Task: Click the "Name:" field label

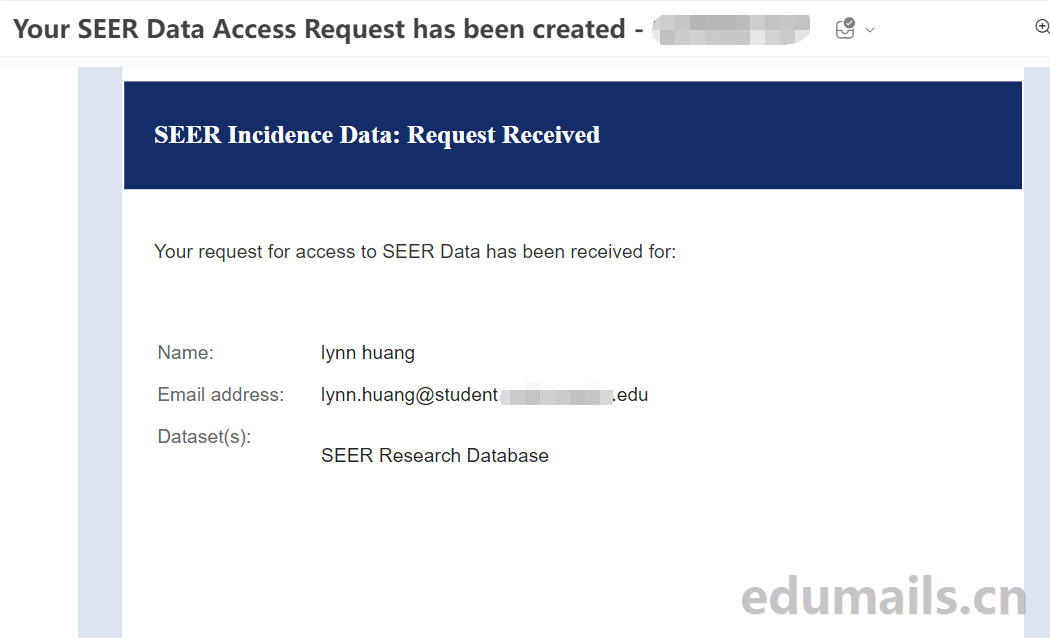Action: [x=186, y=353]
